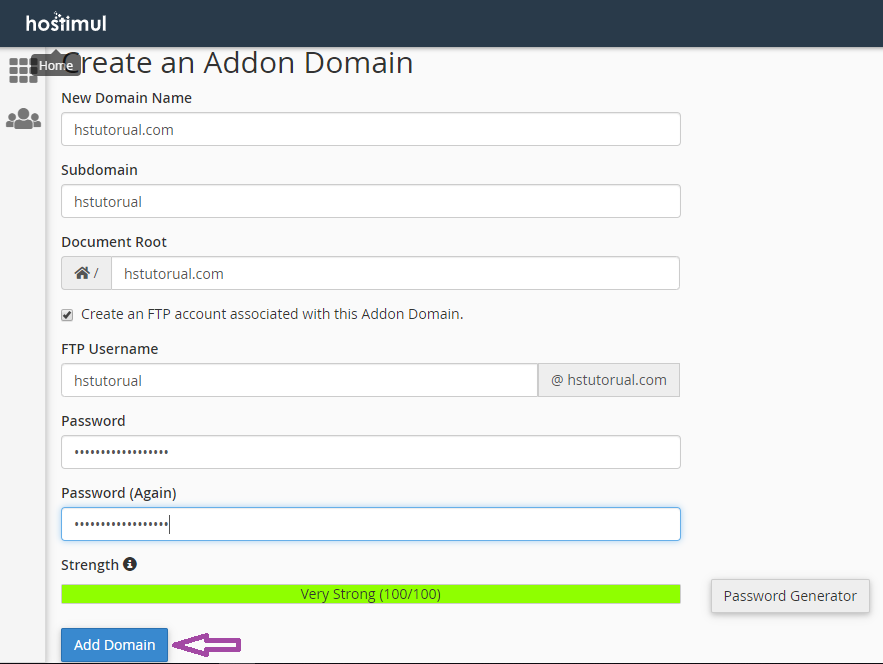Open Home via the sidebar grid icon
Viewport: 883px width, 664px height.
21,71
